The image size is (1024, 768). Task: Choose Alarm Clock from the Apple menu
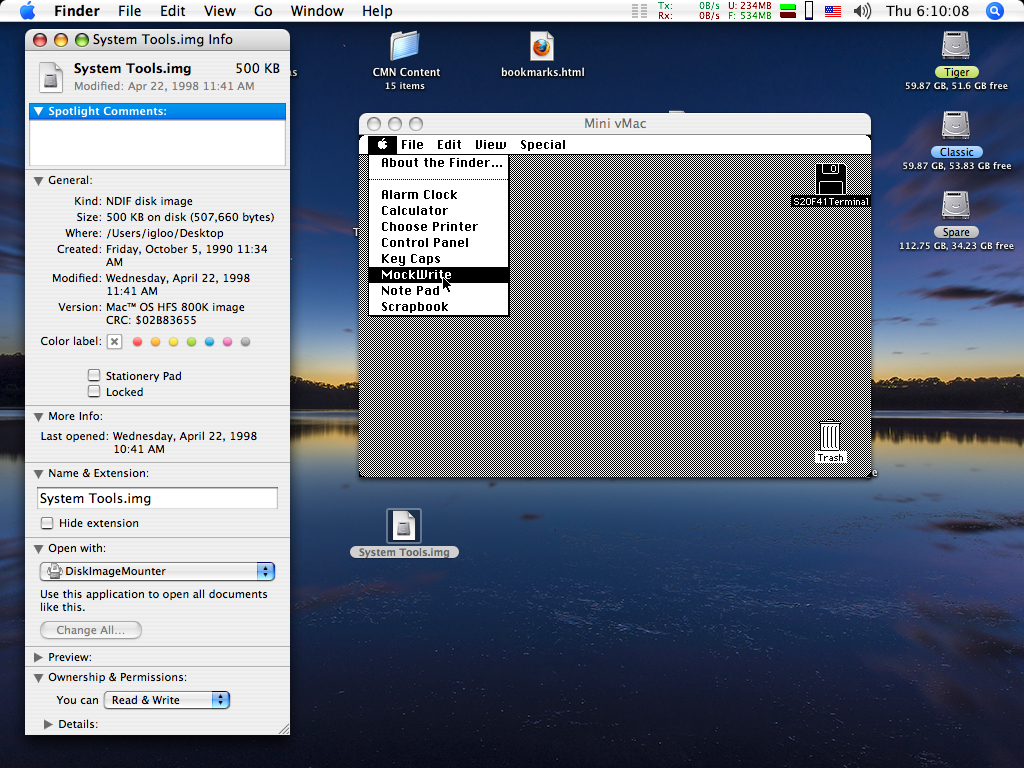pos(438,195)
